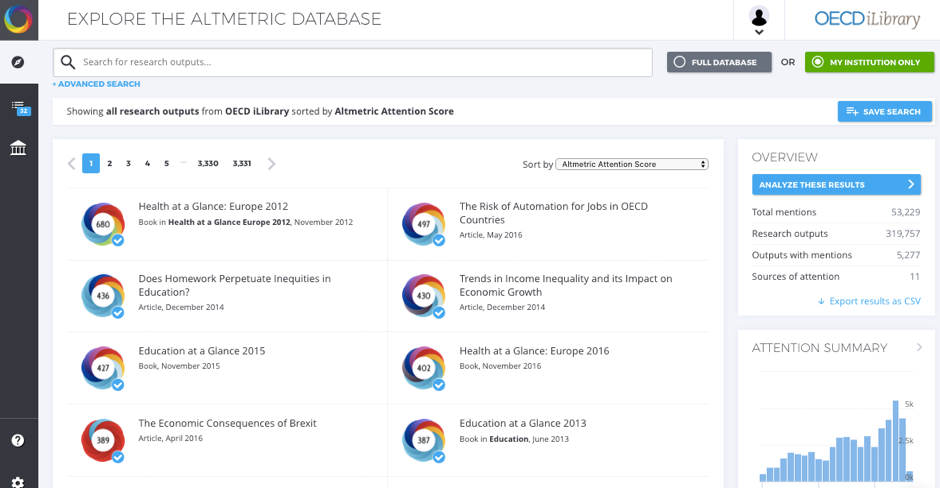Click the magnifying glass search icon
Viewport: 940px width, 488px height.
tap(68, 62)
